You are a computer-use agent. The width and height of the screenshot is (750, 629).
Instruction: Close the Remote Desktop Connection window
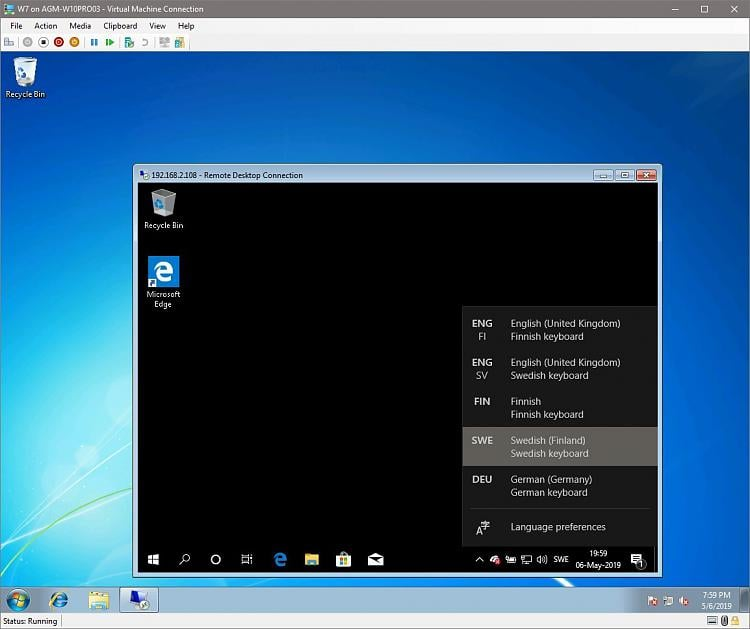point(646,175)
